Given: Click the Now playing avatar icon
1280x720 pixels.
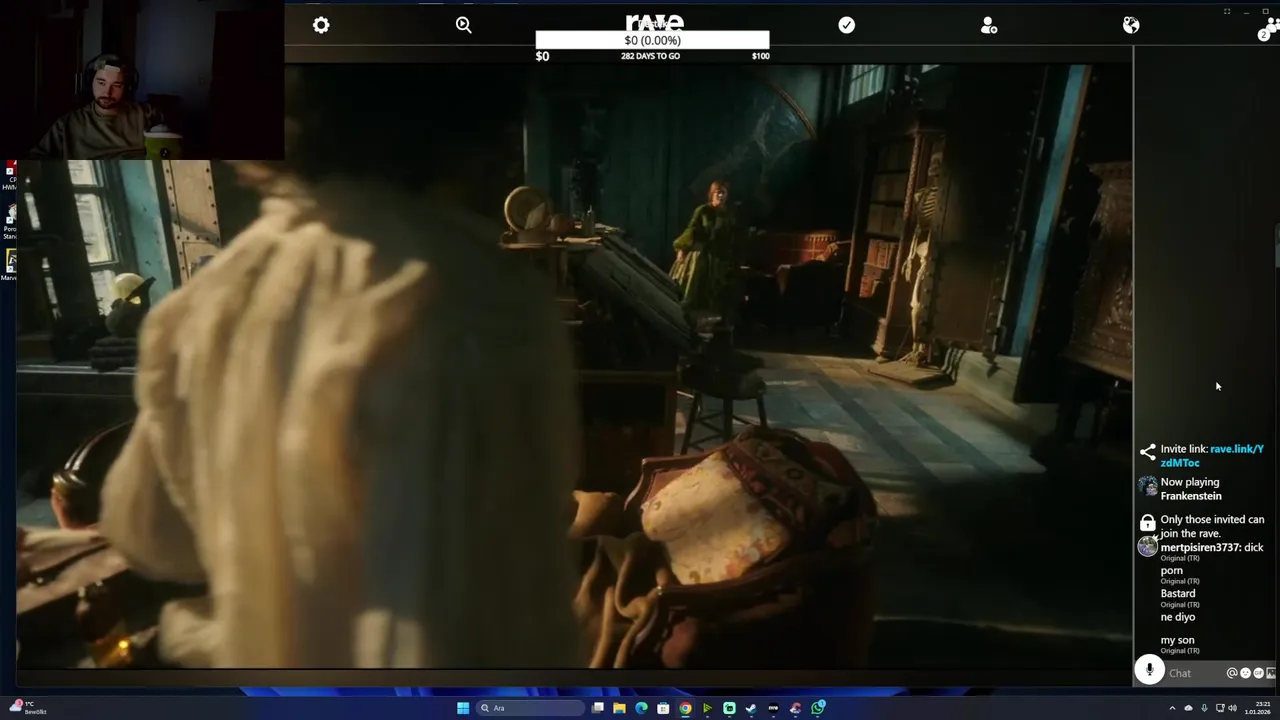Looking at the screenshot, I should click(x=1147, y=487).
